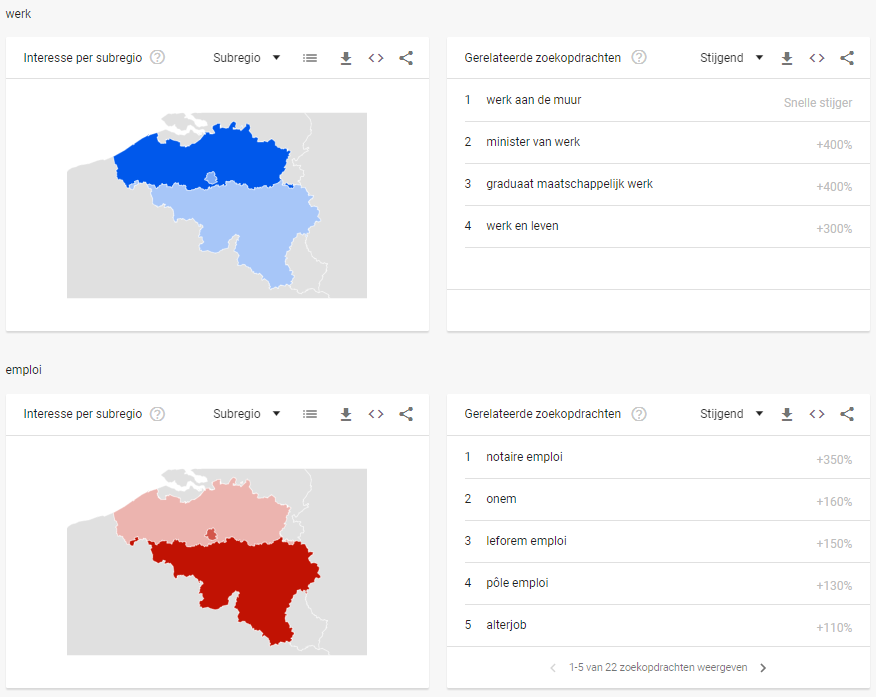Show help for werk Interesse per subregio
Viewport: 876px width, 697px height.
158,58
